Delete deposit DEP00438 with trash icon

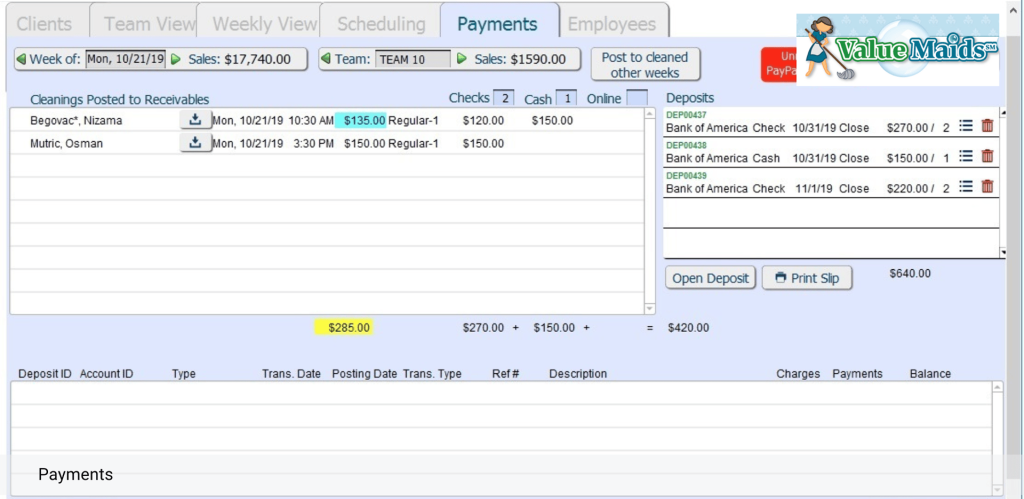pos(987,156)
